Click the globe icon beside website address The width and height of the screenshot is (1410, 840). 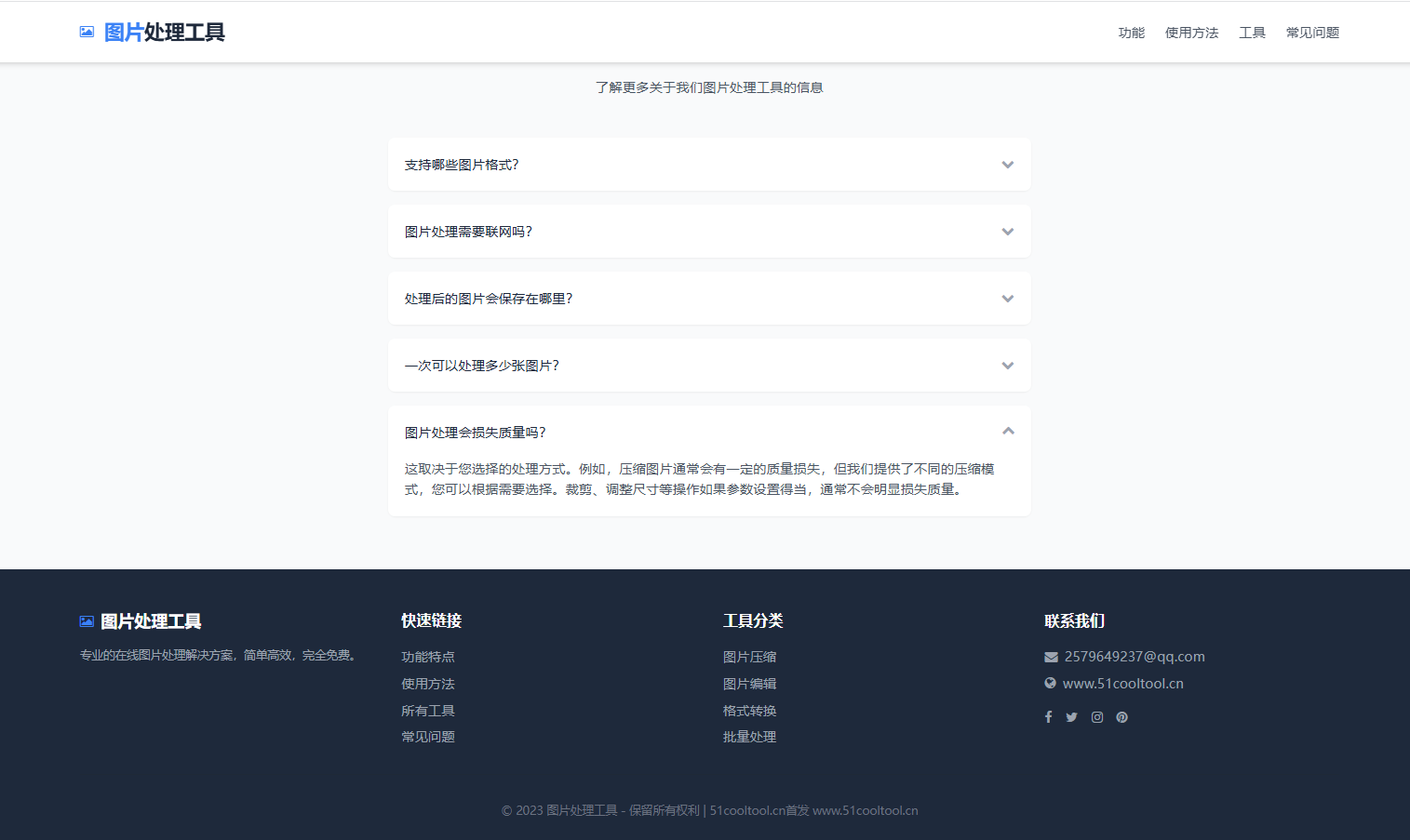click(x=1050, y=683)
